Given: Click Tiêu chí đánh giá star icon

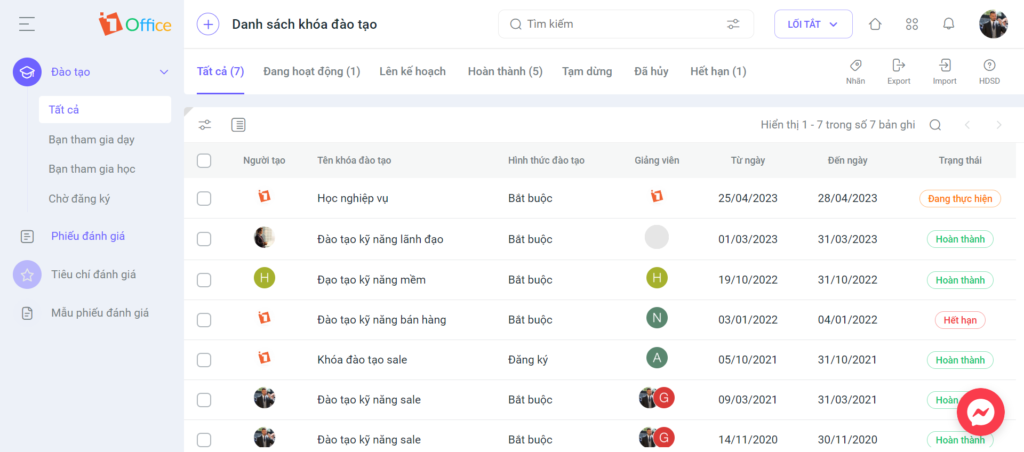Looking at the screenshot, I should tap(27, 275).
